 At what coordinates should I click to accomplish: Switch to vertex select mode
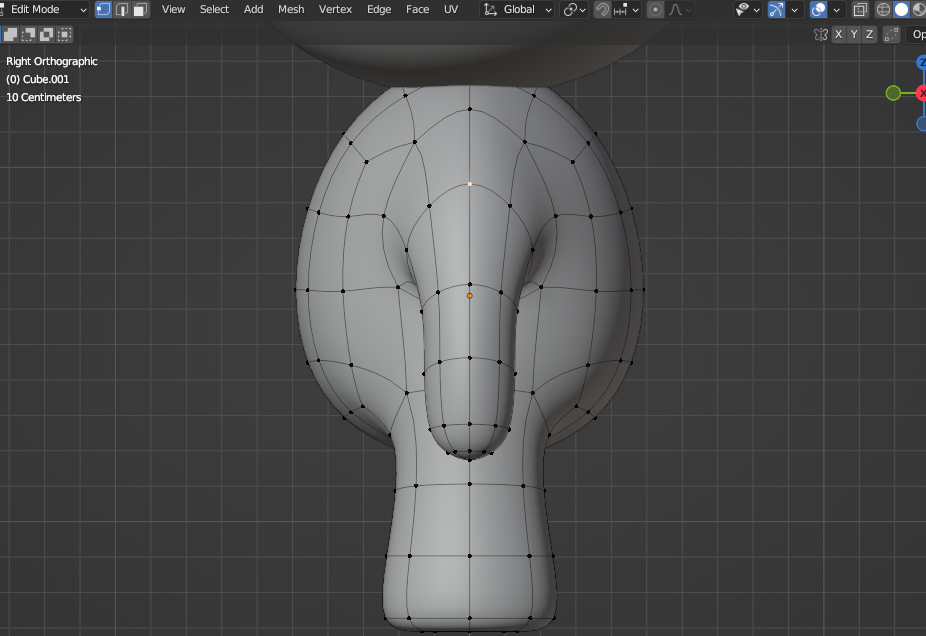tap(103, 9)
